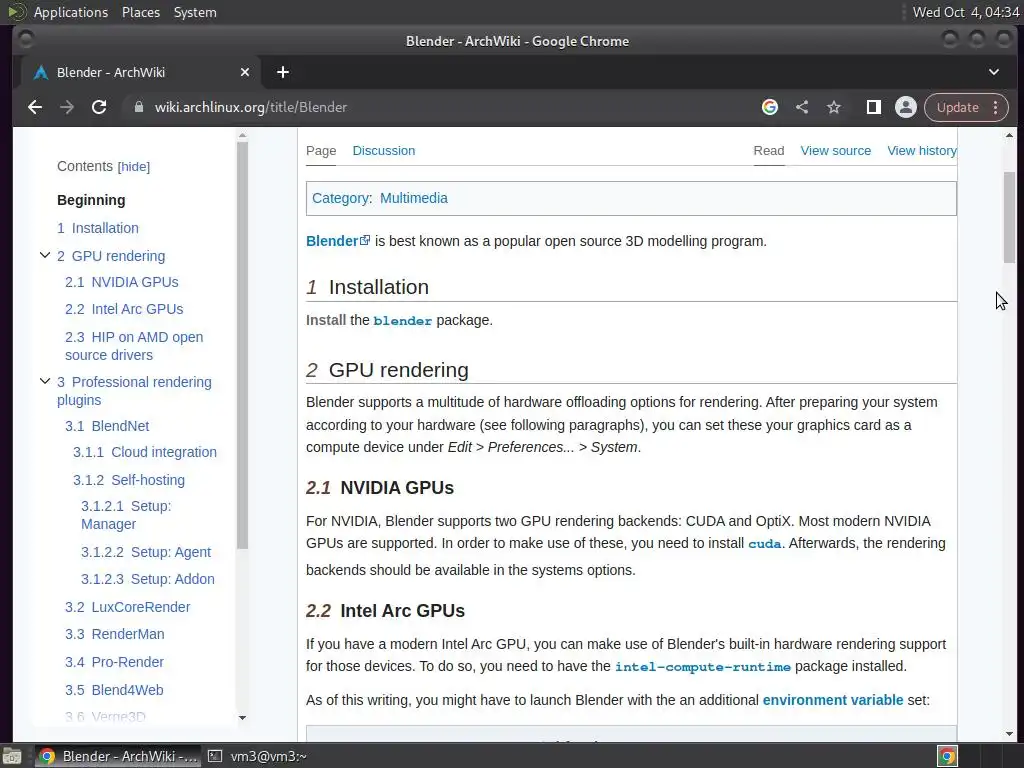Image resolution: width=1024 pixels, height=768 pixels.
Task: Open the Chrome three-dot menu
Action: pyautogui.click(x=996, y=107)
